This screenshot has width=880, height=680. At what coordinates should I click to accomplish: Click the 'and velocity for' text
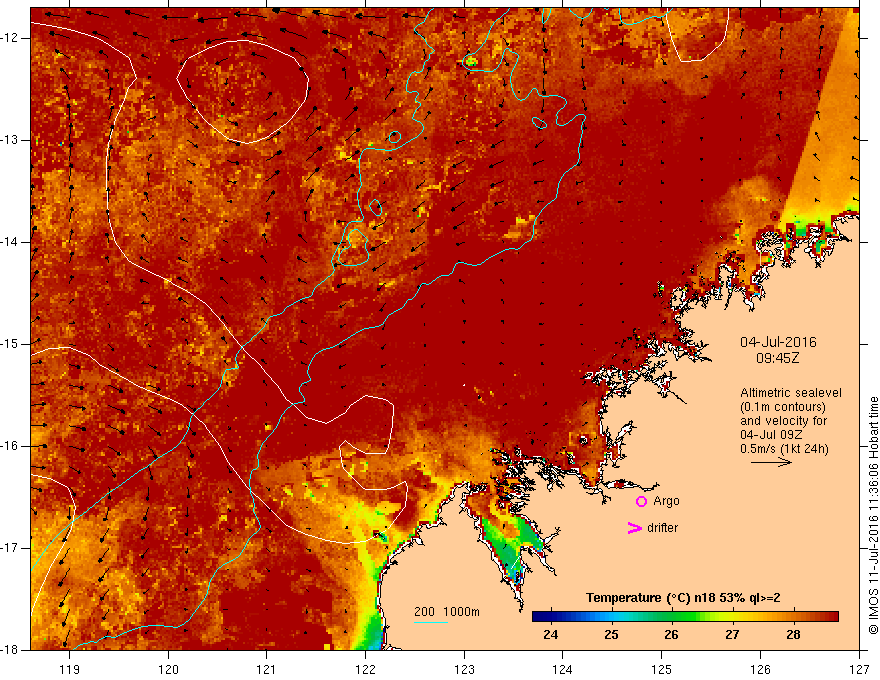point(783,421)
